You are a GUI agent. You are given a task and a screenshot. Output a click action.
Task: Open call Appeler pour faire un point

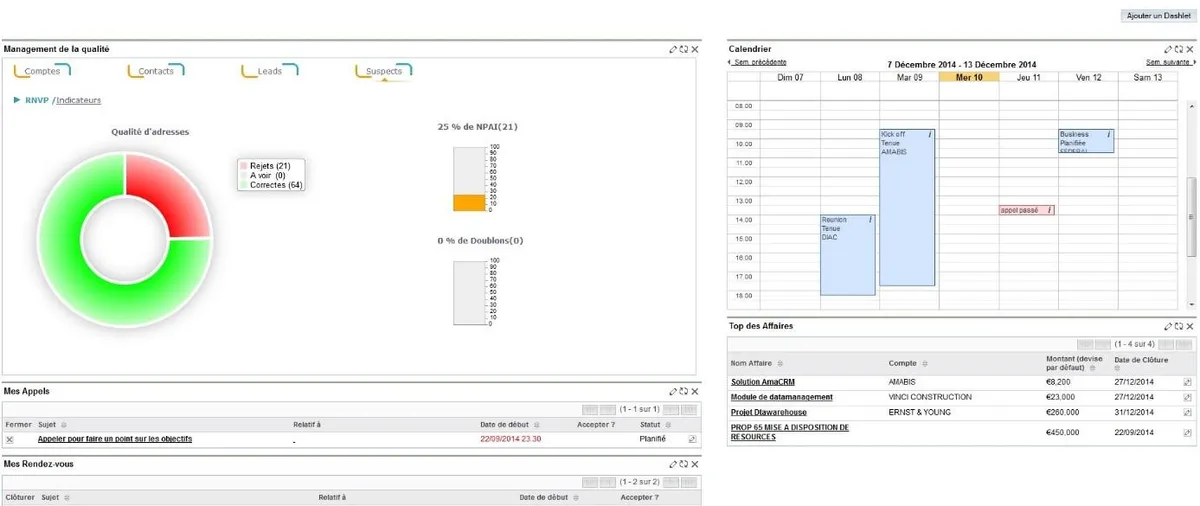tap(115, 439)
